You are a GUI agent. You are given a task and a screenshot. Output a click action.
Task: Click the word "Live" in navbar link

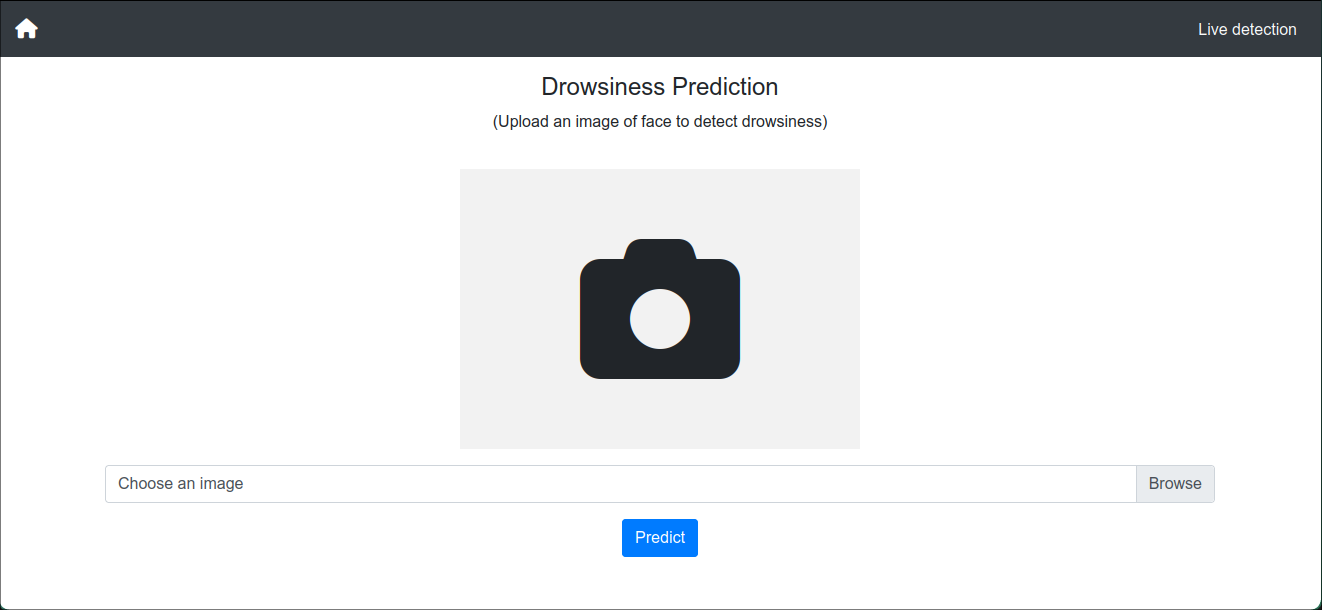(1213, 30)
